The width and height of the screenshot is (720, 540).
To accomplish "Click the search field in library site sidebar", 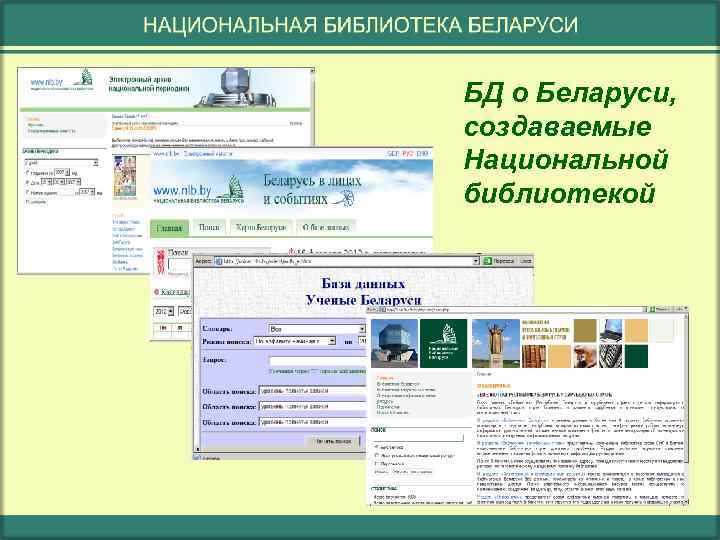I will [x=419, y=438].
